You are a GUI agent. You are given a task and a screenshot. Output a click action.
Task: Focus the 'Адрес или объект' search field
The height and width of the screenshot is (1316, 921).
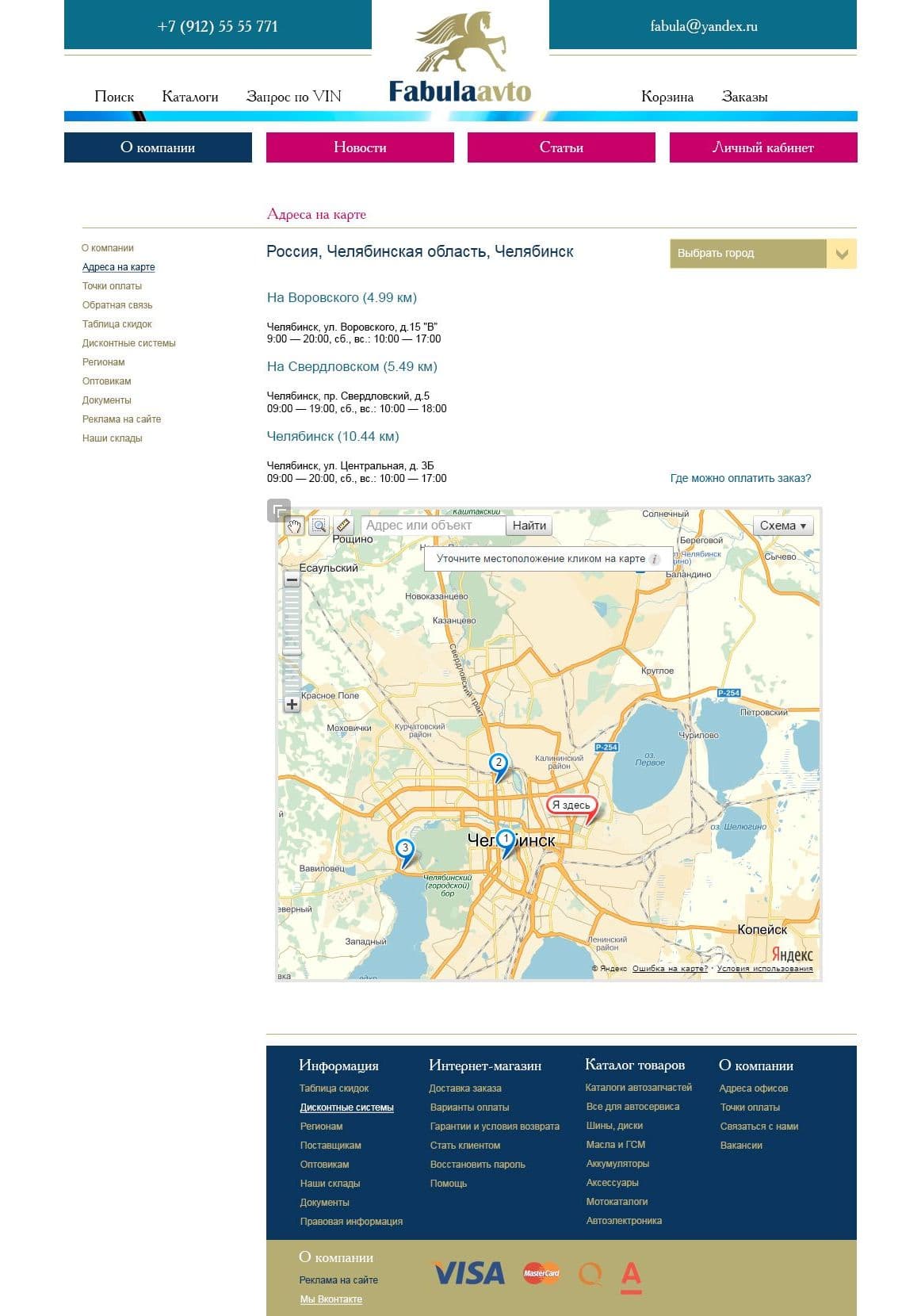pos(433,526)
